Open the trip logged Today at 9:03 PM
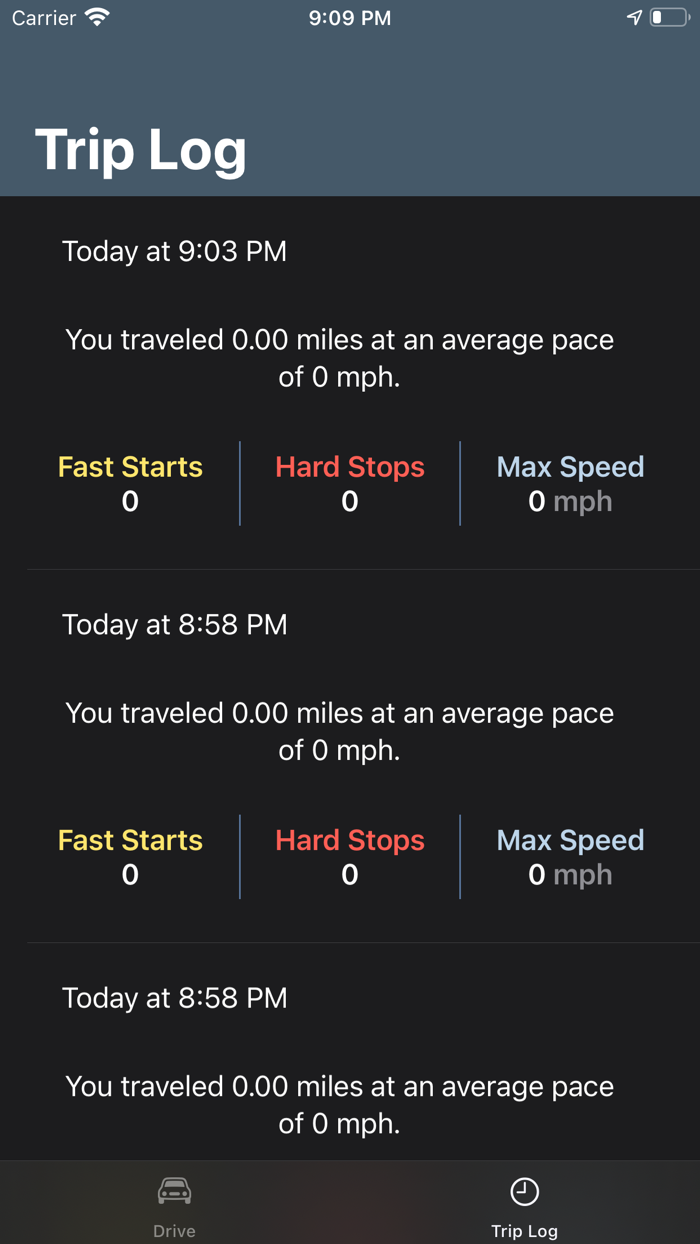This screenshot has width=700, height=1244. tap(174, 251)
